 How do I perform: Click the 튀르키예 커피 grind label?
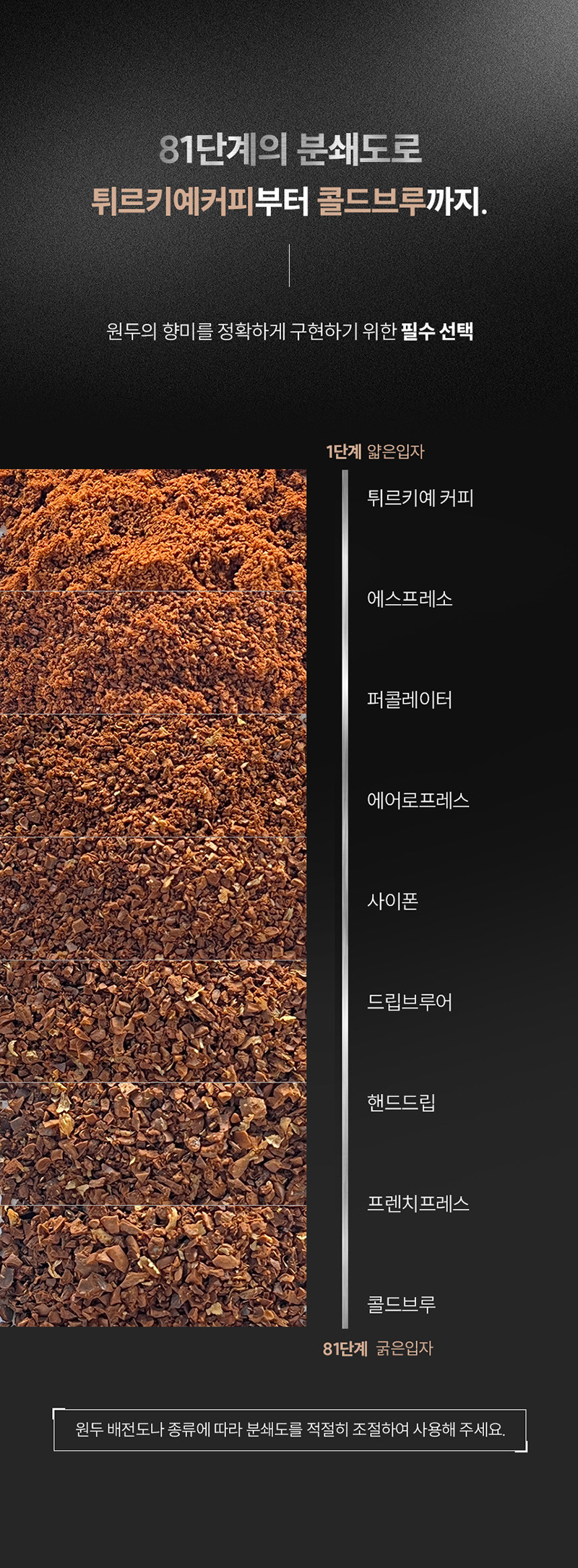tap(420, 498)
